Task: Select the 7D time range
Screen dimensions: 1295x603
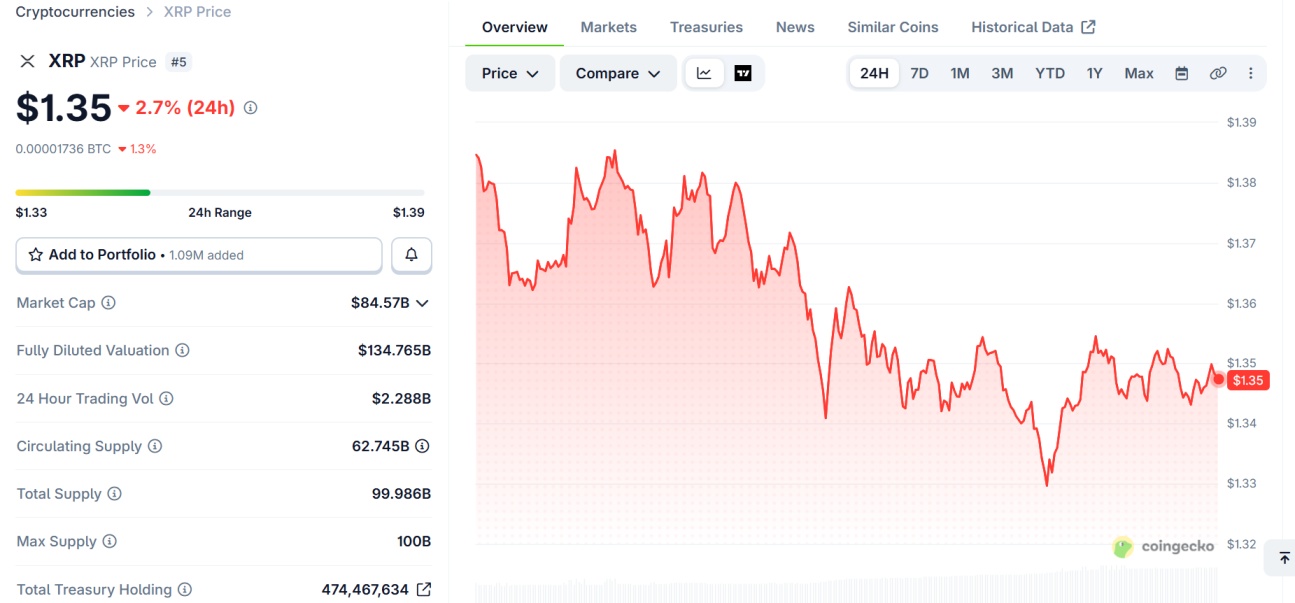Action: [919, 73]
